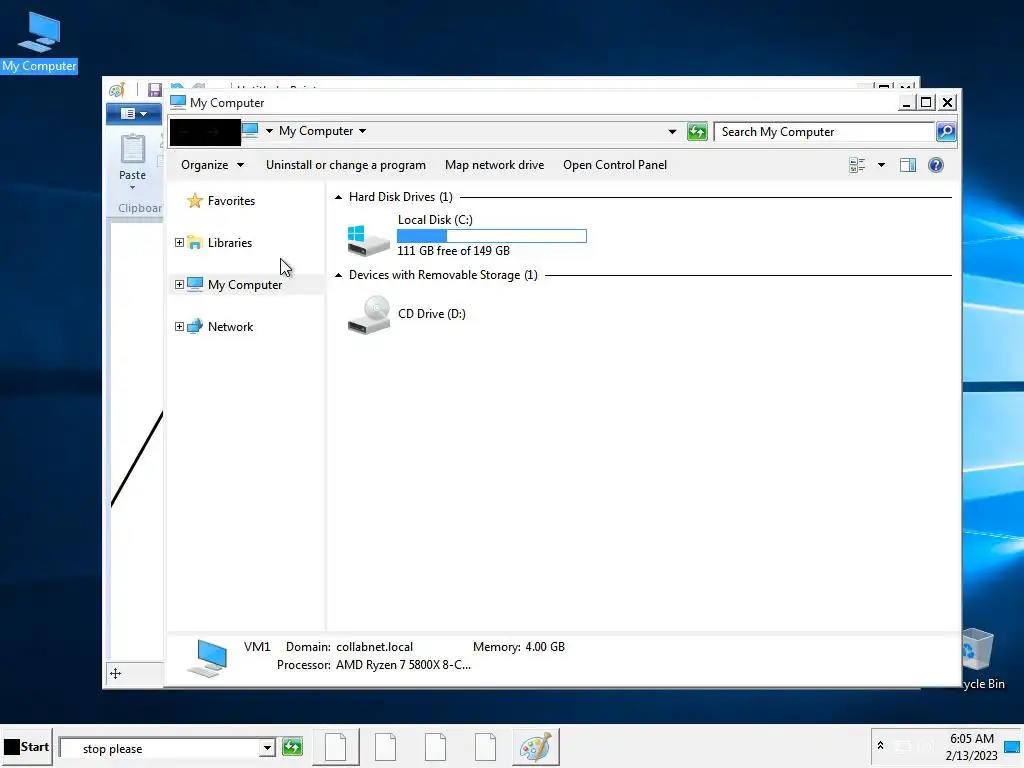Click the blue notification icon beside the clock

click(x=1012, y=747)
